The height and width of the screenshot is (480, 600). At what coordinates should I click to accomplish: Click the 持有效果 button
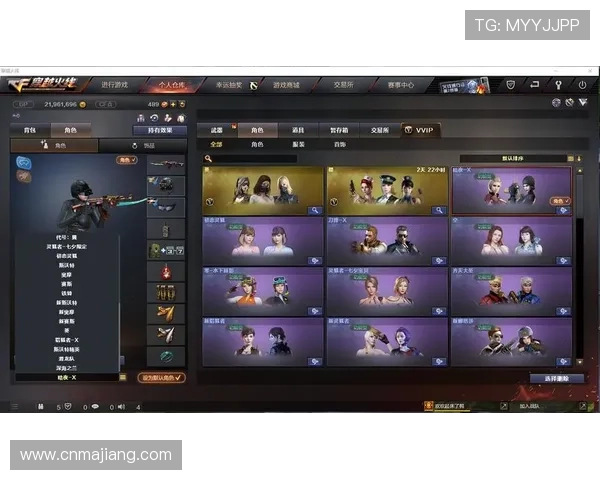coord(160,130)
